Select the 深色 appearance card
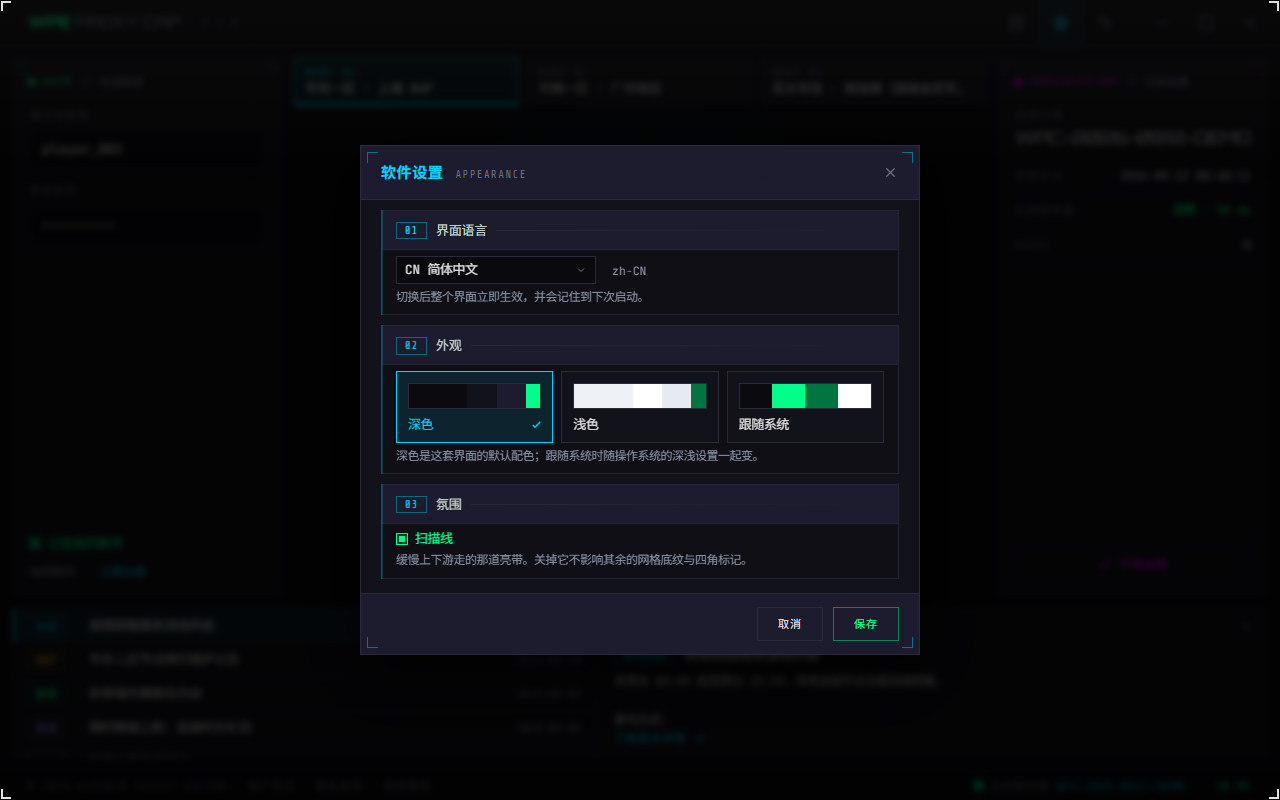 point(474,407)
